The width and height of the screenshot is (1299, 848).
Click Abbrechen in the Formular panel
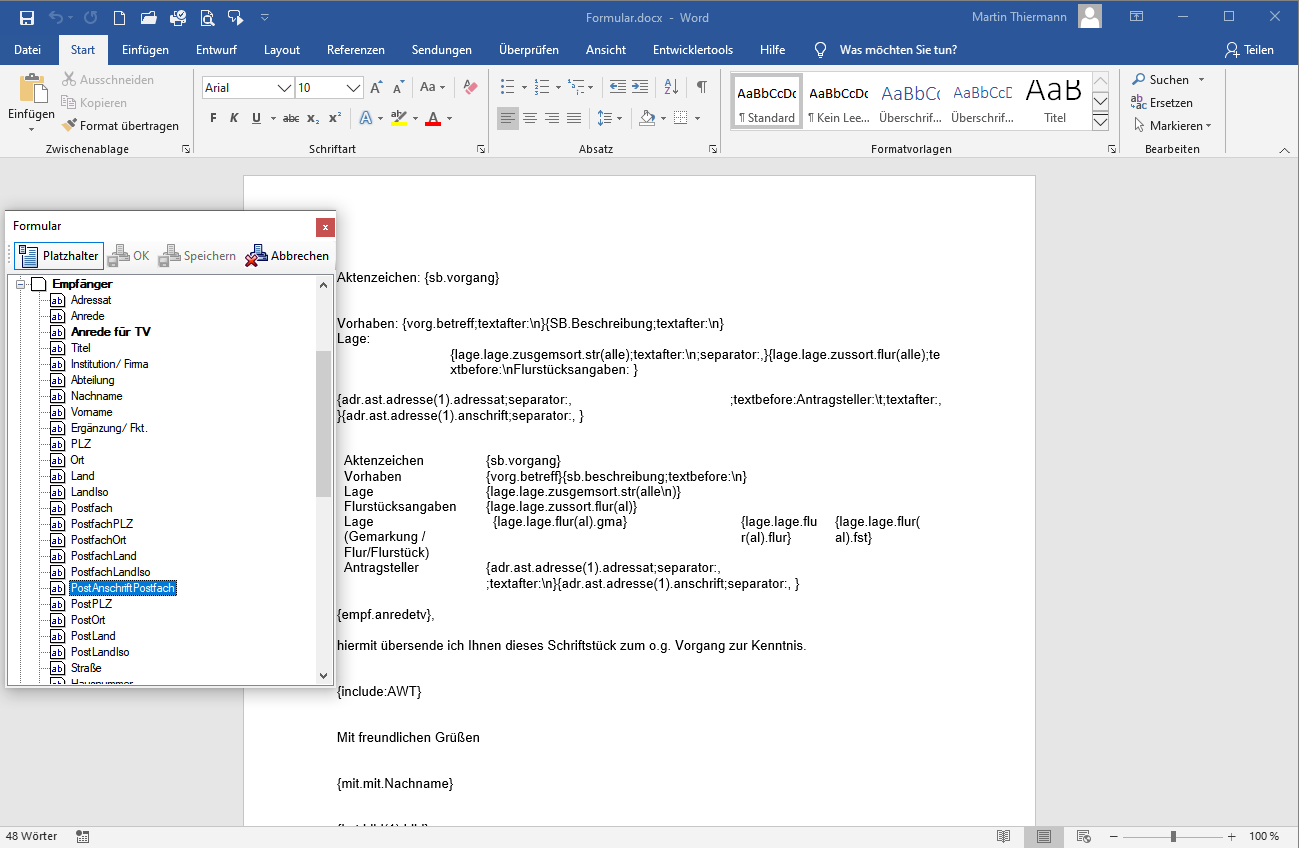click(288, 256)
